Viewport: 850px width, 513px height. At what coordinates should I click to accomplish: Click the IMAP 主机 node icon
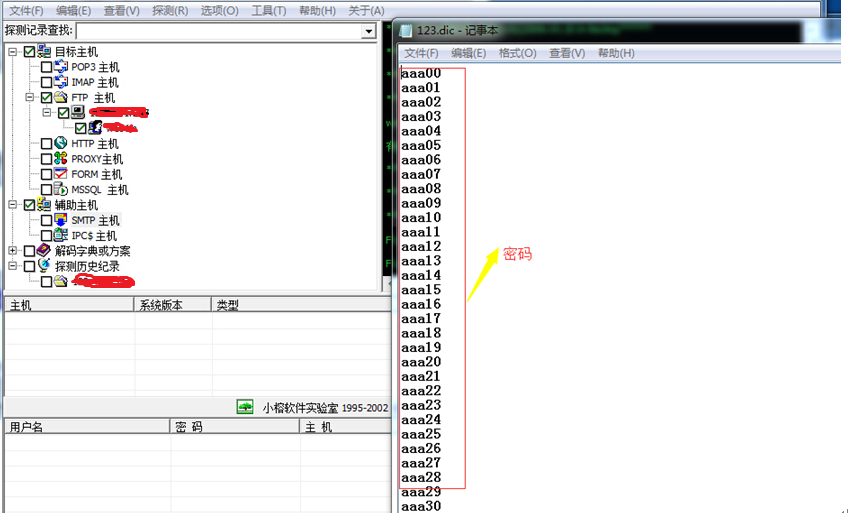tap(61, 82)
